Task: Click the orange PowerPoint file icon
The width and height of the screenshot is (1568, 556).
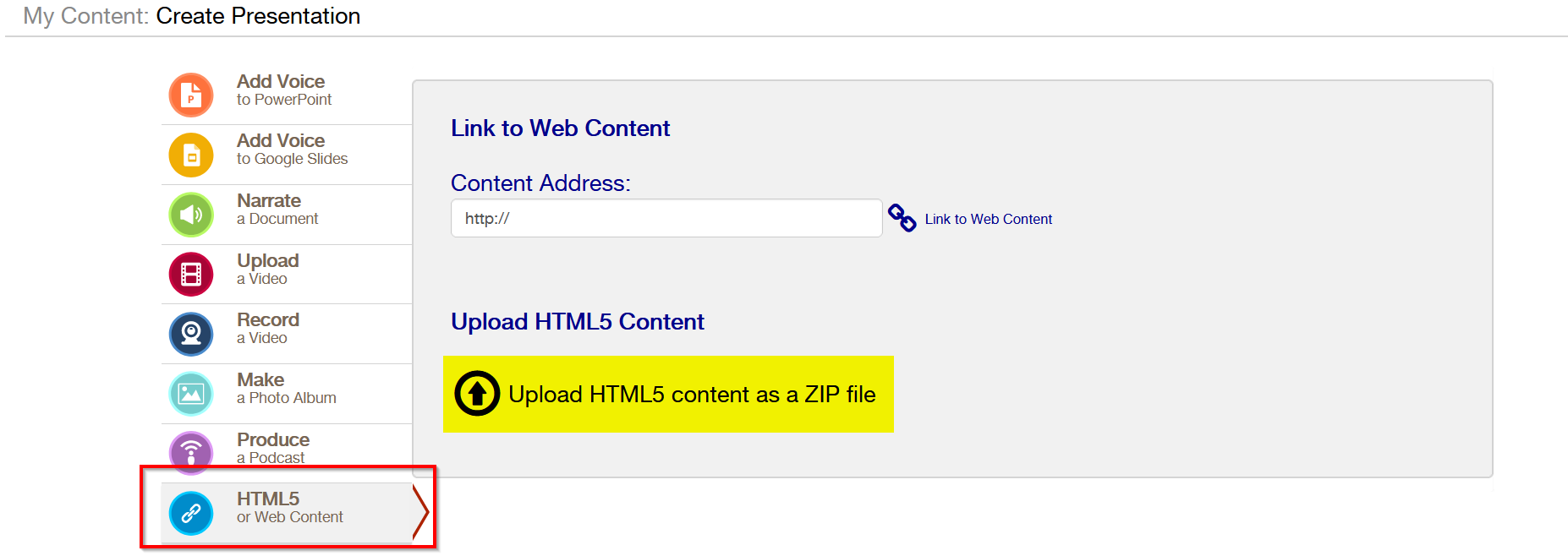Action: 191,95
